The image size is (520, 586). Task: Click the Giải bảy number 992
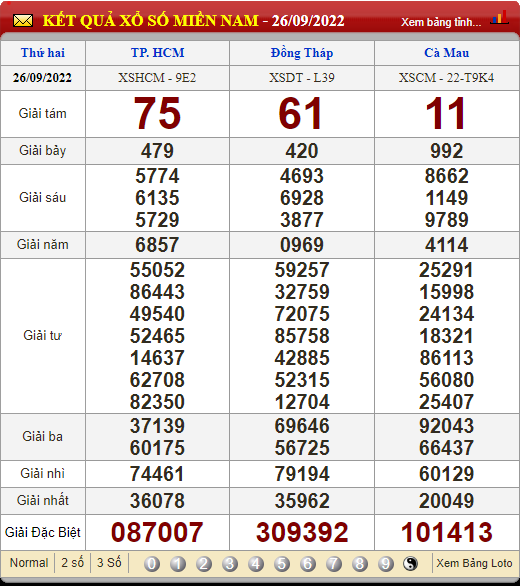447,151
